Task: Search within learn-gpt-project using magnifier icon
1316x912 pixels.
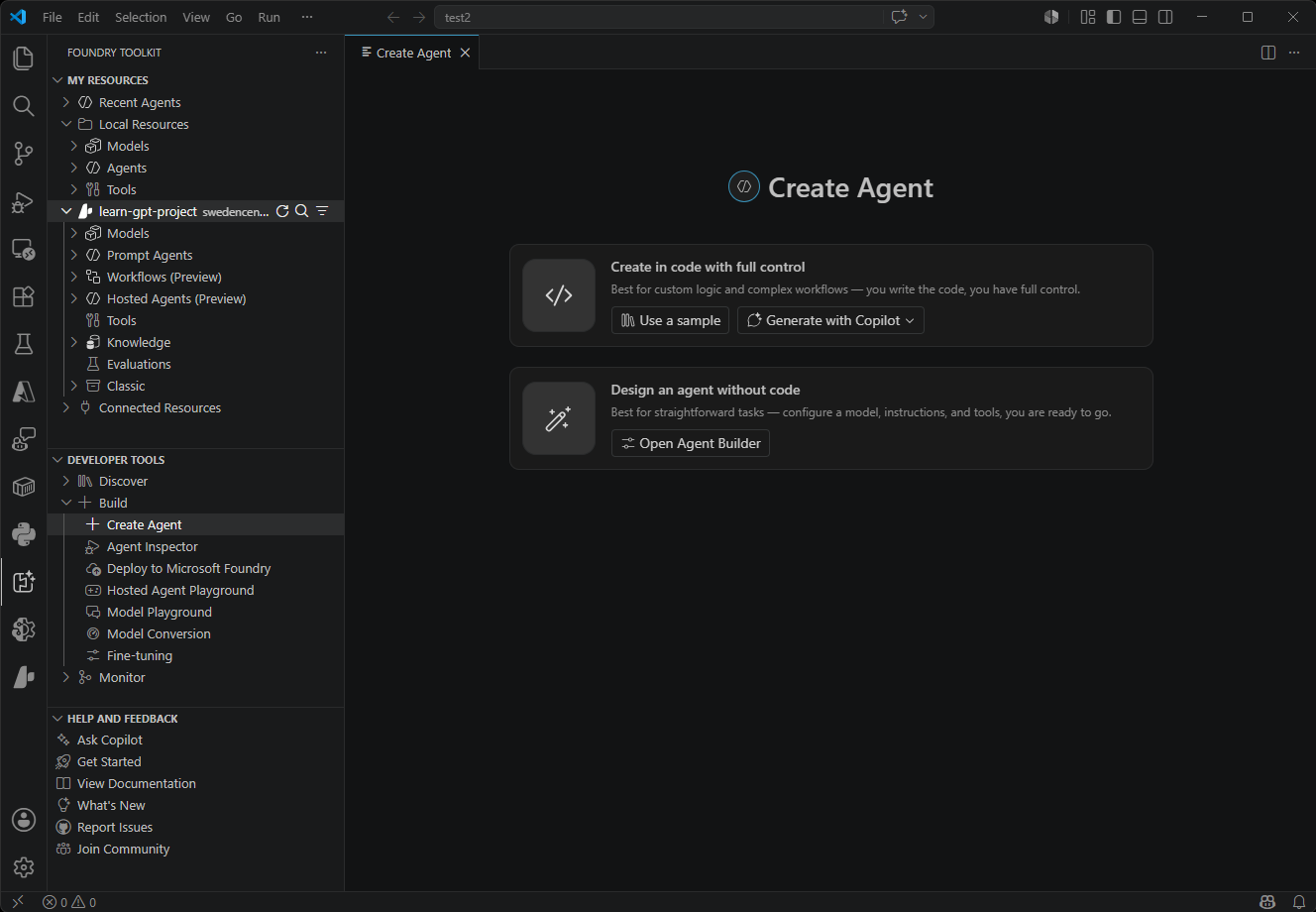Action: (x=302, y=211)
